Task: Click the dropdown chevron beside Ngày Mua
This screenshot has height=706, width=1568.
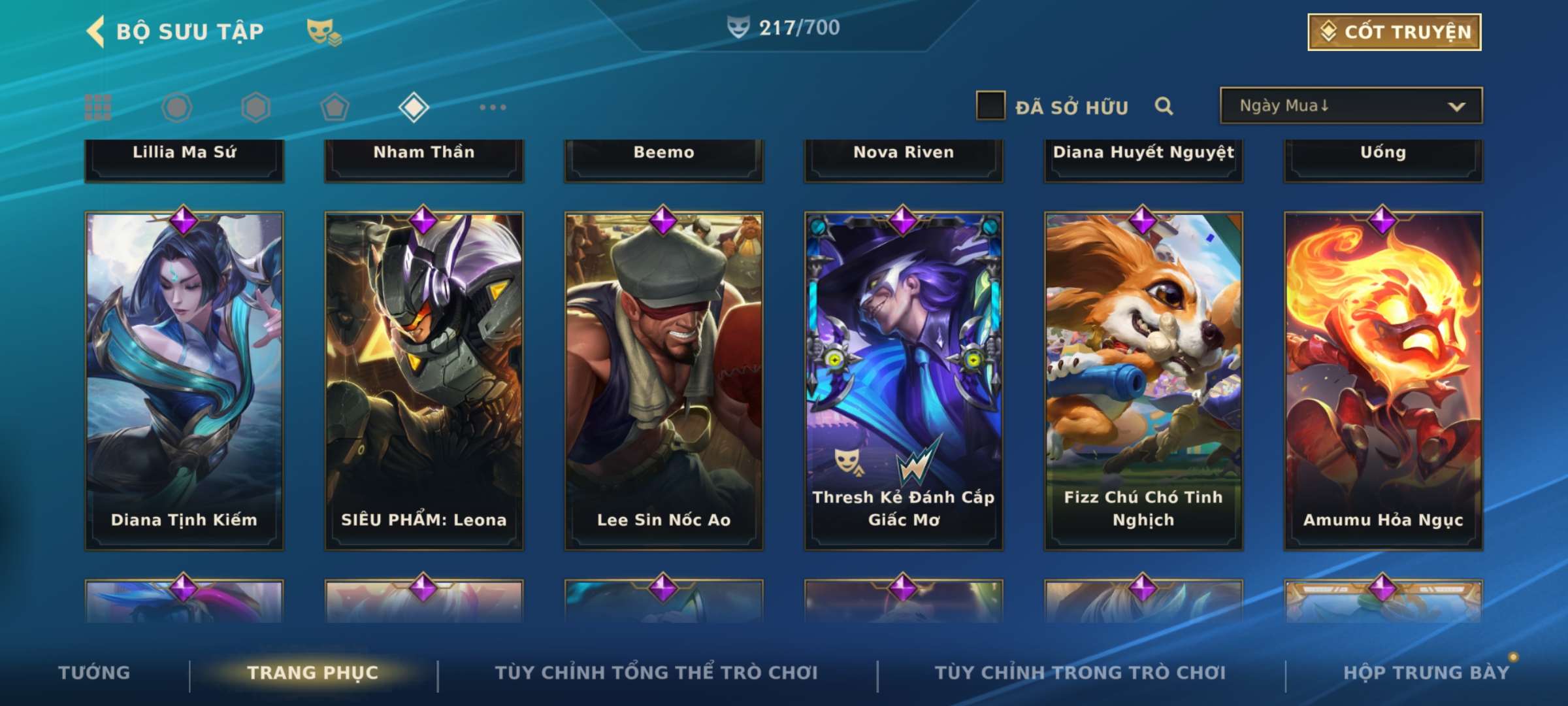Action: pyautogui.click(x=1456, y=107)
